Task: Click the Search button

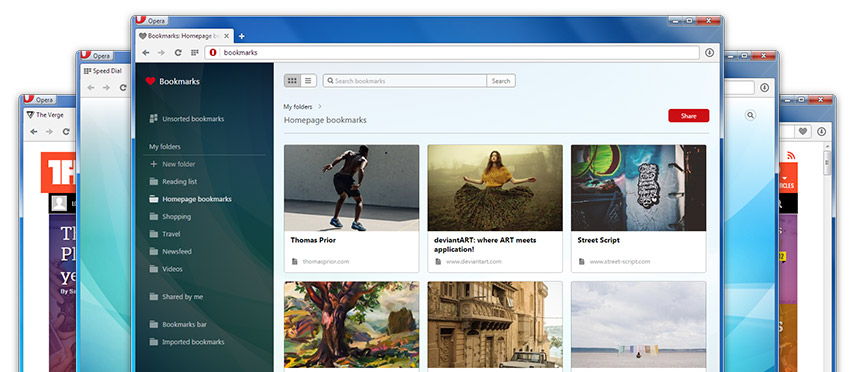Action: tap(501, 81)
